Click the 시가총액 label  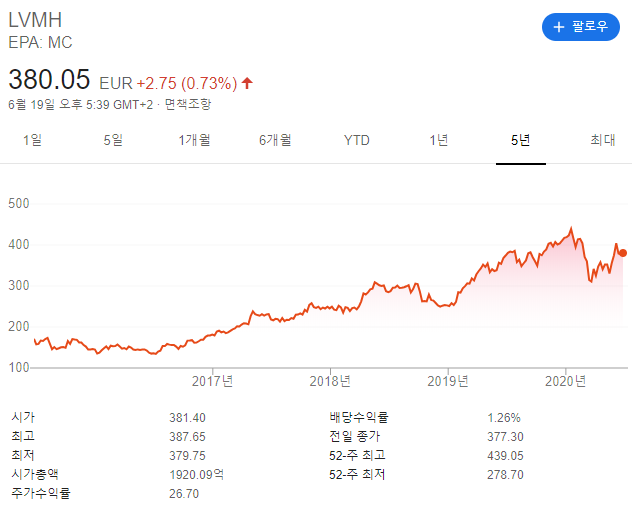coord(35,474)
